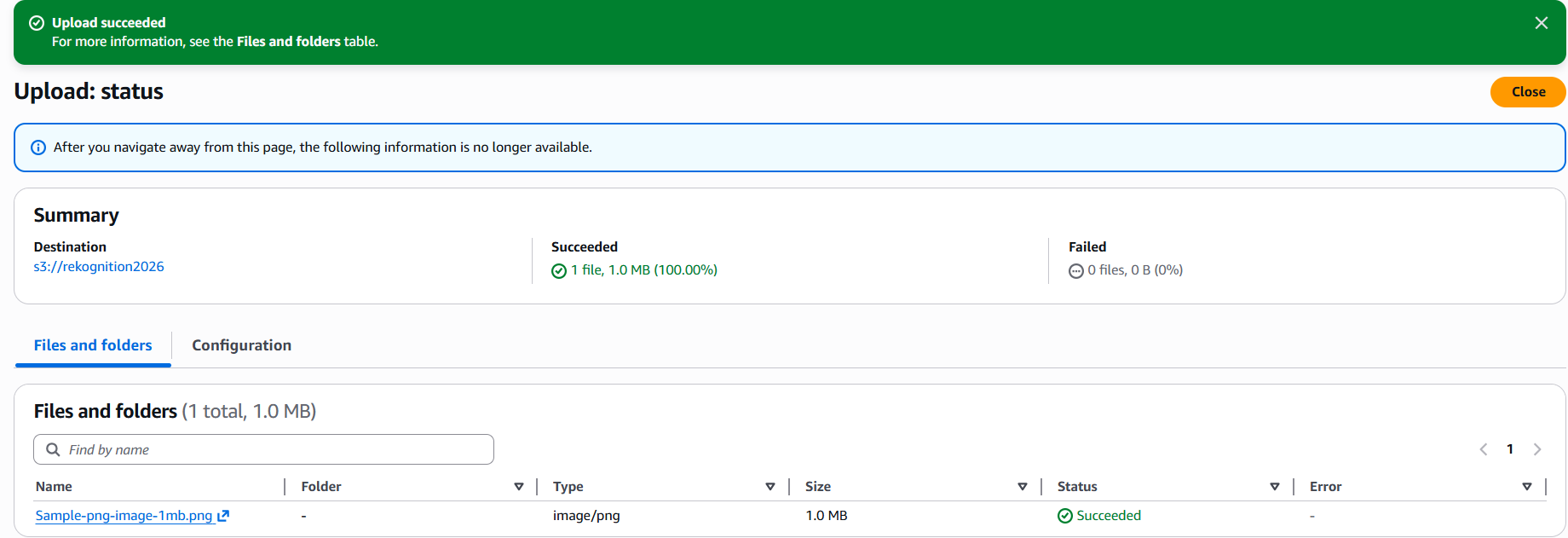The height and width of the screenshot is (538, 1568).
Task: Open the s3://rekognition2026 destination link
Action: 99,267
